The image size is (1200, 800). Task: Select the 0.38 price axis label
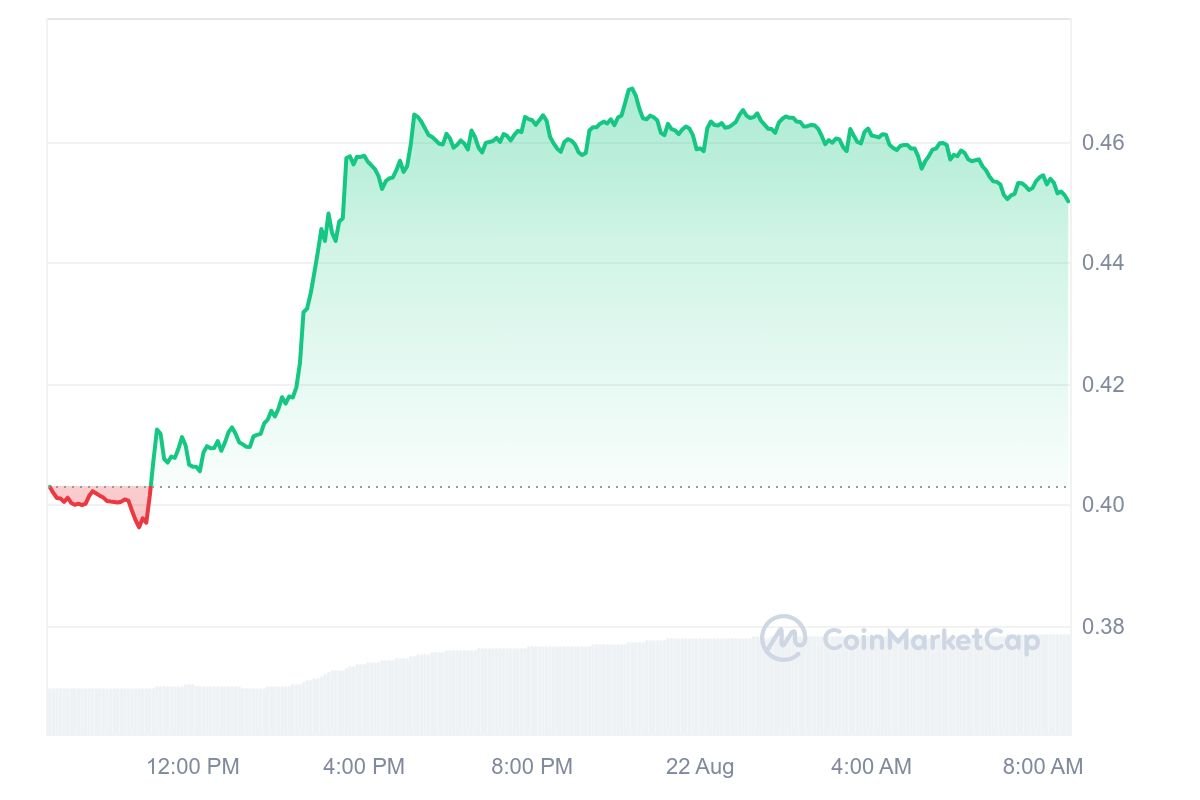(1103, 627)
